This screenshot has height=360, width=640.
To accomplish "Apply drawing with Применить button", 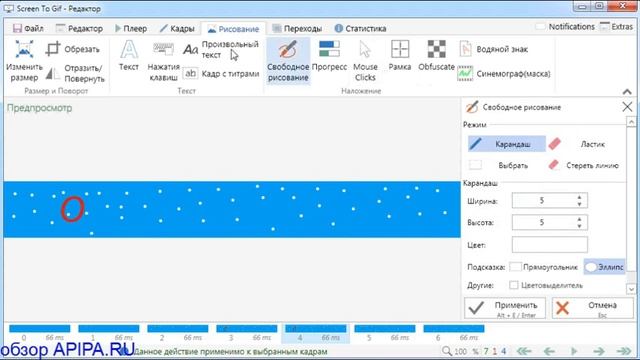I will point(504,308).
